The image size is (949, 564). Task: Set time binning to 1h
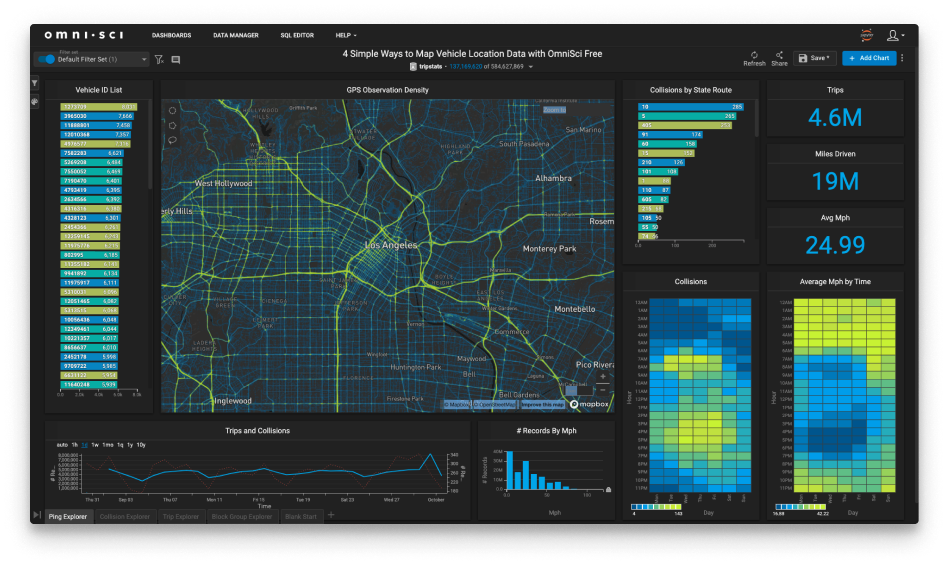74,445
